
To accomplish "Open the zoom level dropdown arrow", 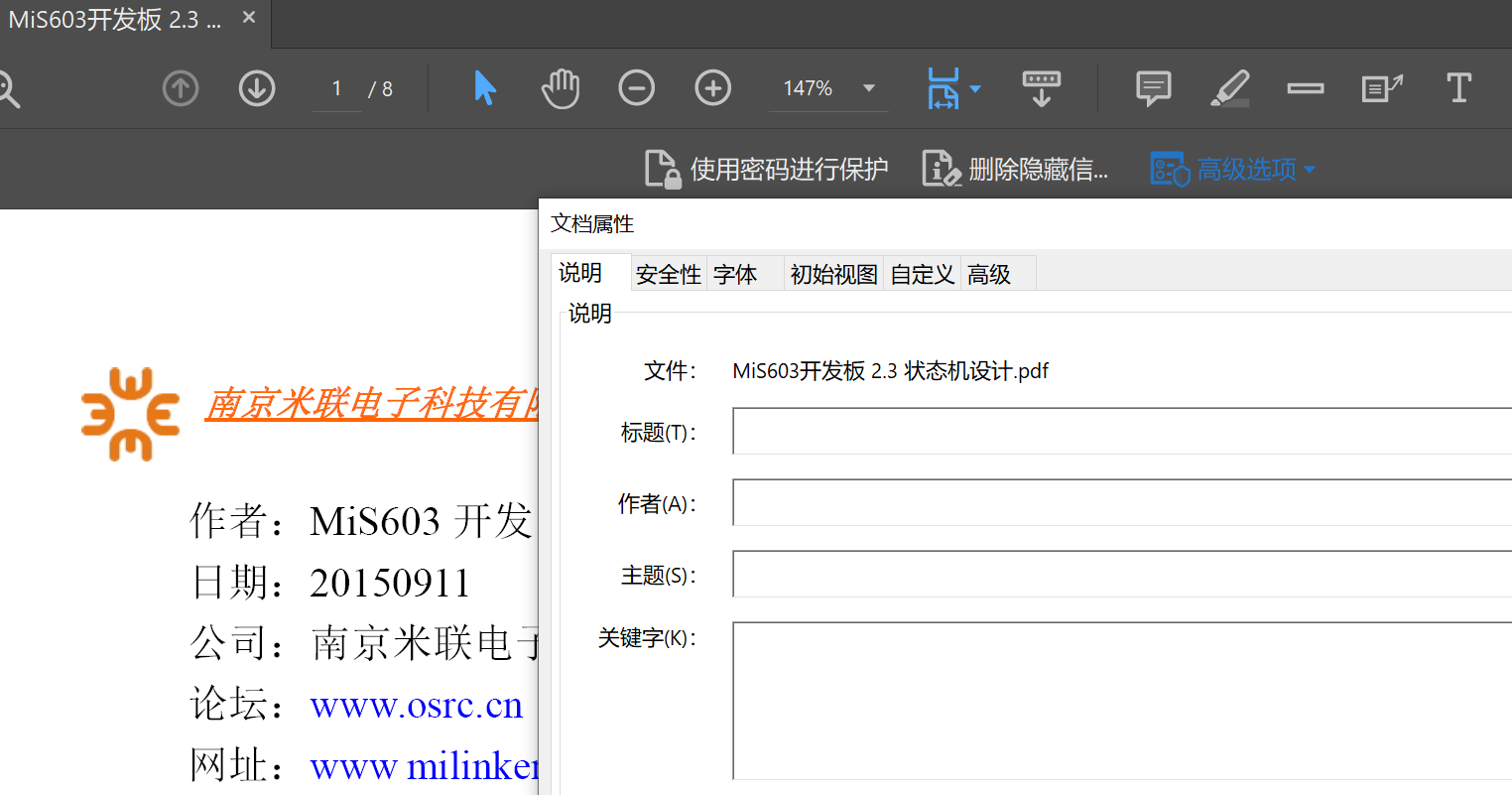I will coord(869,88).
